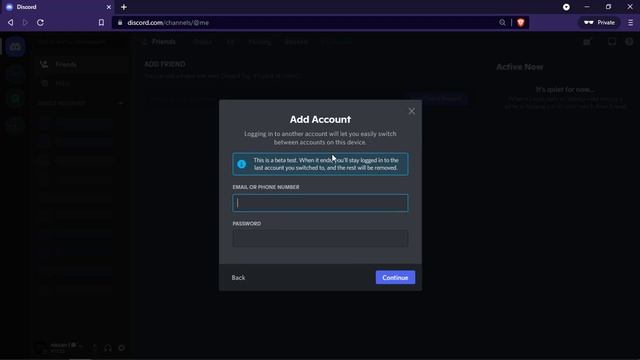Select the Discord browser tab
640x360 pixels.
point(58,7)
